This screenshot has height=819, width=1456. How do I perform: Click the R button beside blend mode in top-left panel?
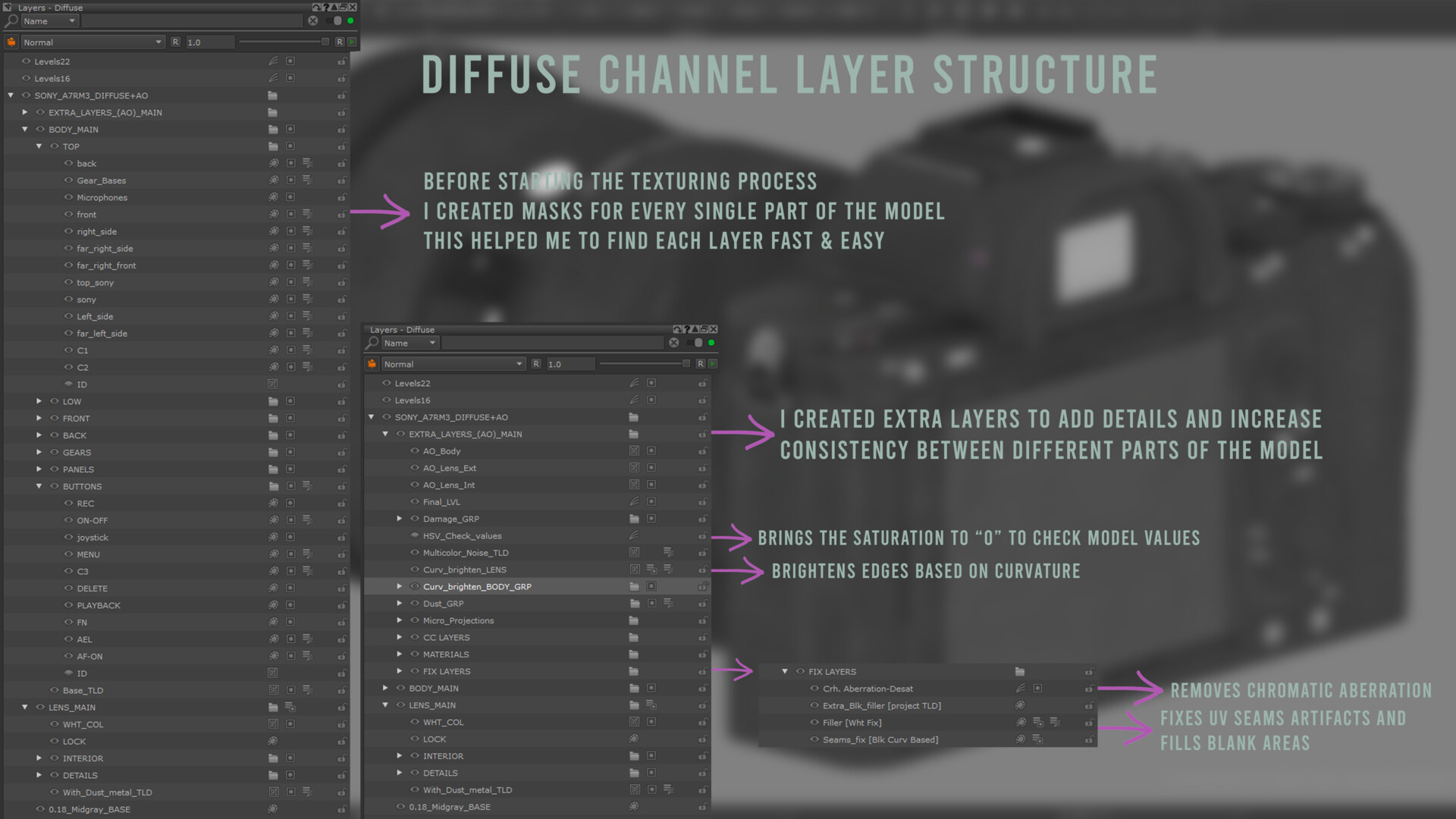coord(175,42)
